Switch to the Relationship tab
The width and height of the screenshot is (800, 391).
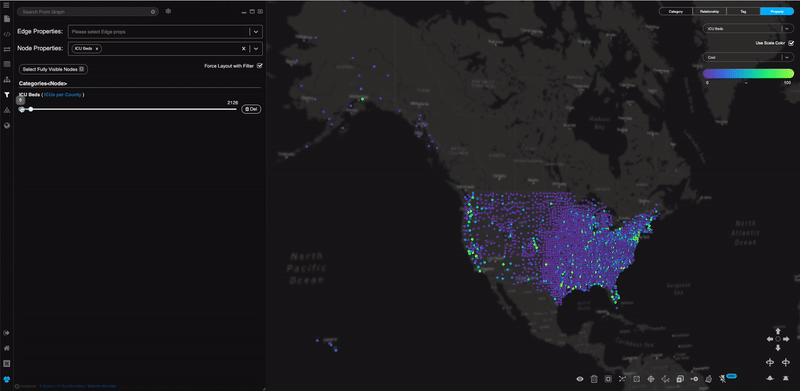709,11
